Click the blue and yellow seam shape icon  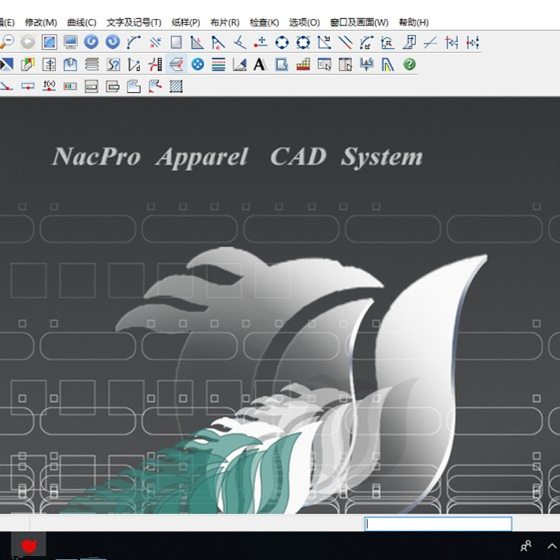click(388, 65)
